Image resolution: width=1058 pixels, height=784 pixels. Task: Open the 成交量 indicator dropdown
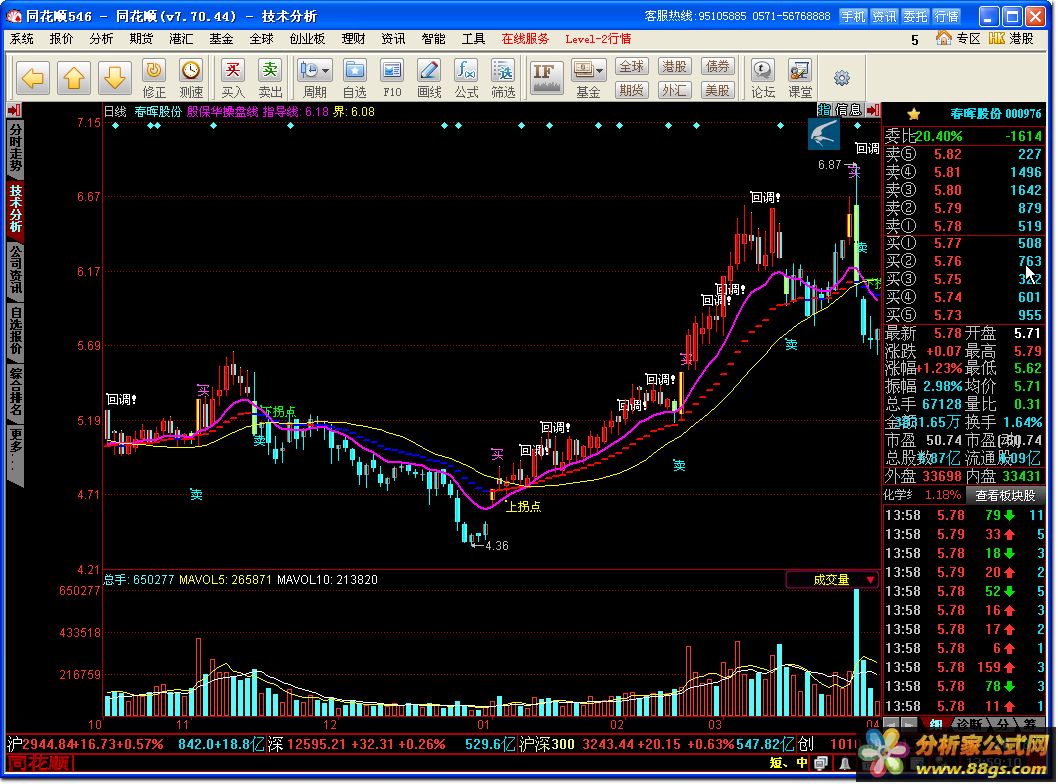tap(832, 580)
